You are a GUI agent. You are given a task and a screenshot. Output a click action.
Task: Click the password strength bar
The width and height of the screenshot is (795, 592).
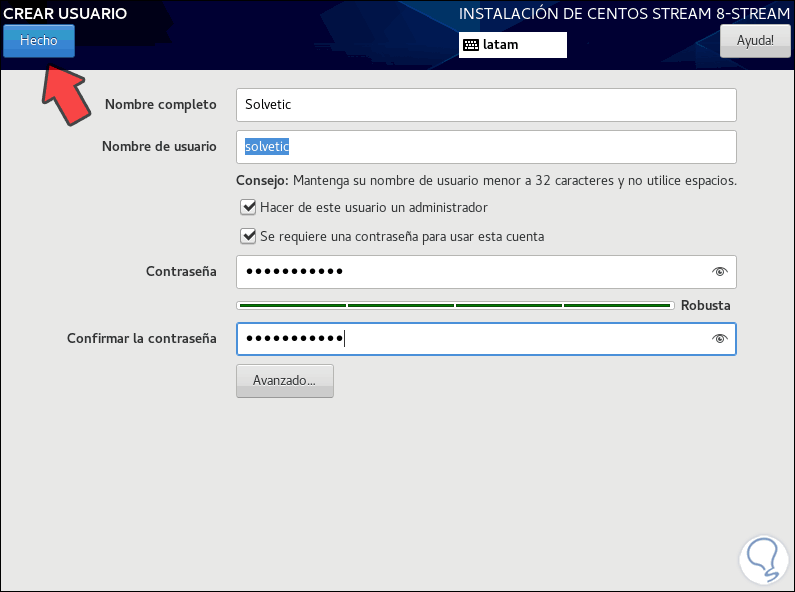(454, 305)
